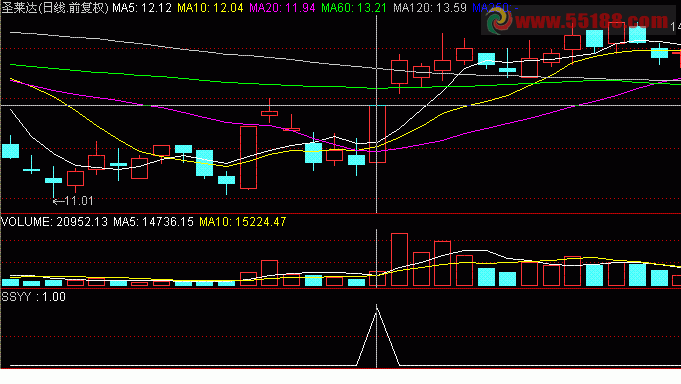Click the tall red candle under the crosshair
681x384 pixels.
click(377, 134)
